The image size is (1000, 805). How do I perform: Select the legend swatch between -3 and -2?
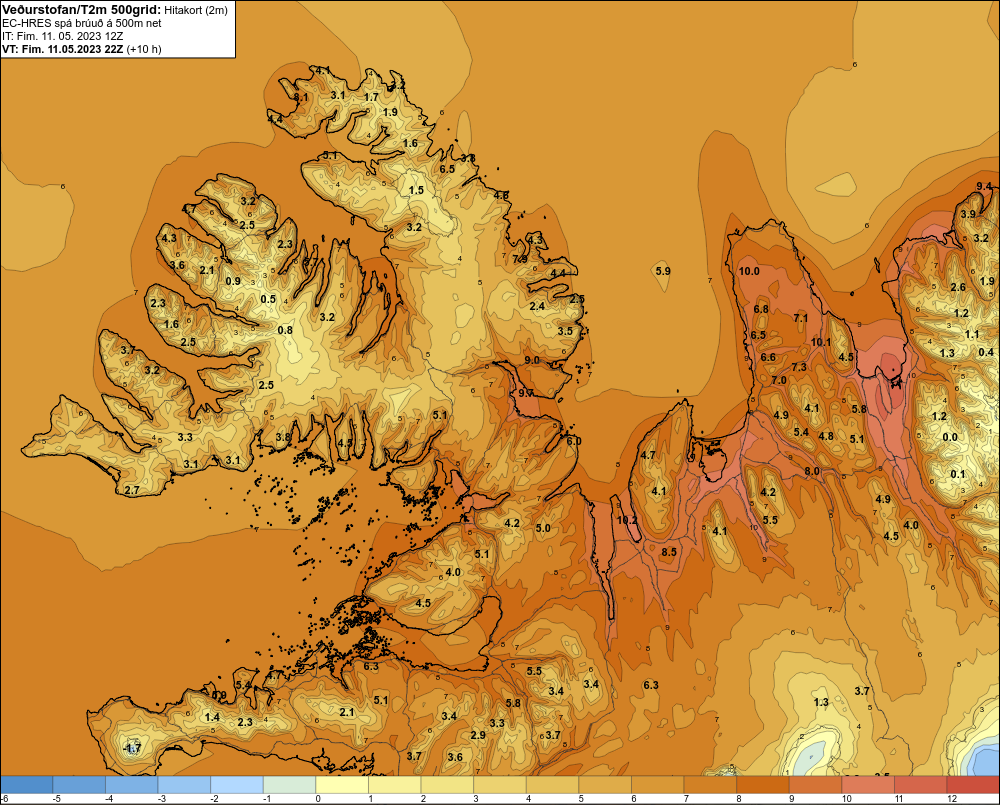click(184, 785)
